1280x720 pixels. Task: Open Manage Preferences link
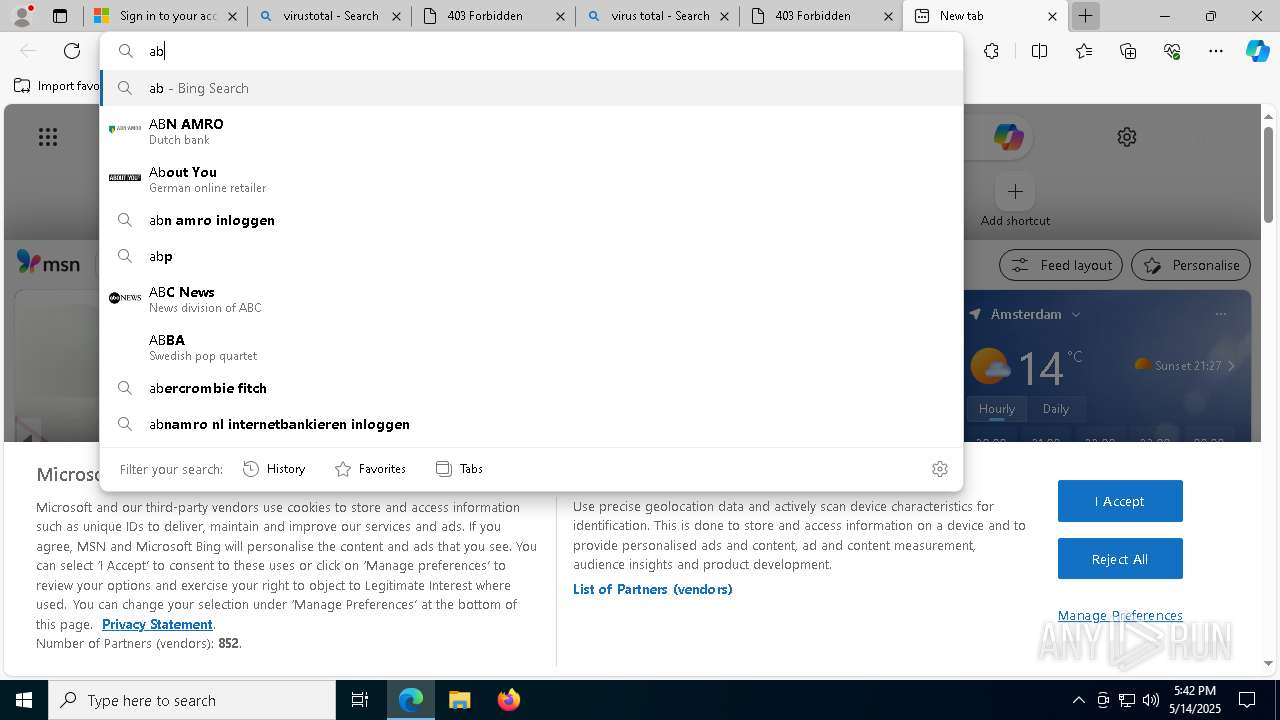pyautogui.click(x=1120, y=615)
